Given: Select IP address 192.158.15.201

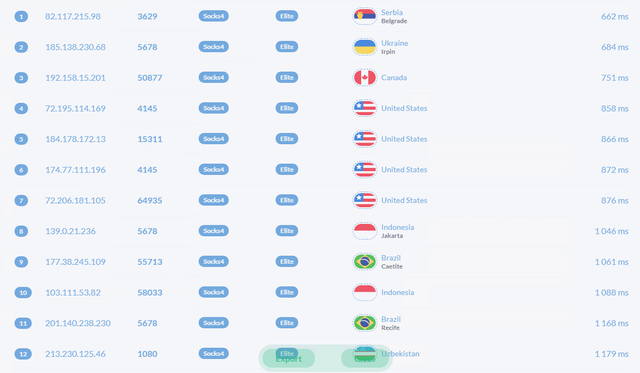Looking at the screenshot, I should tap(75, 78).
